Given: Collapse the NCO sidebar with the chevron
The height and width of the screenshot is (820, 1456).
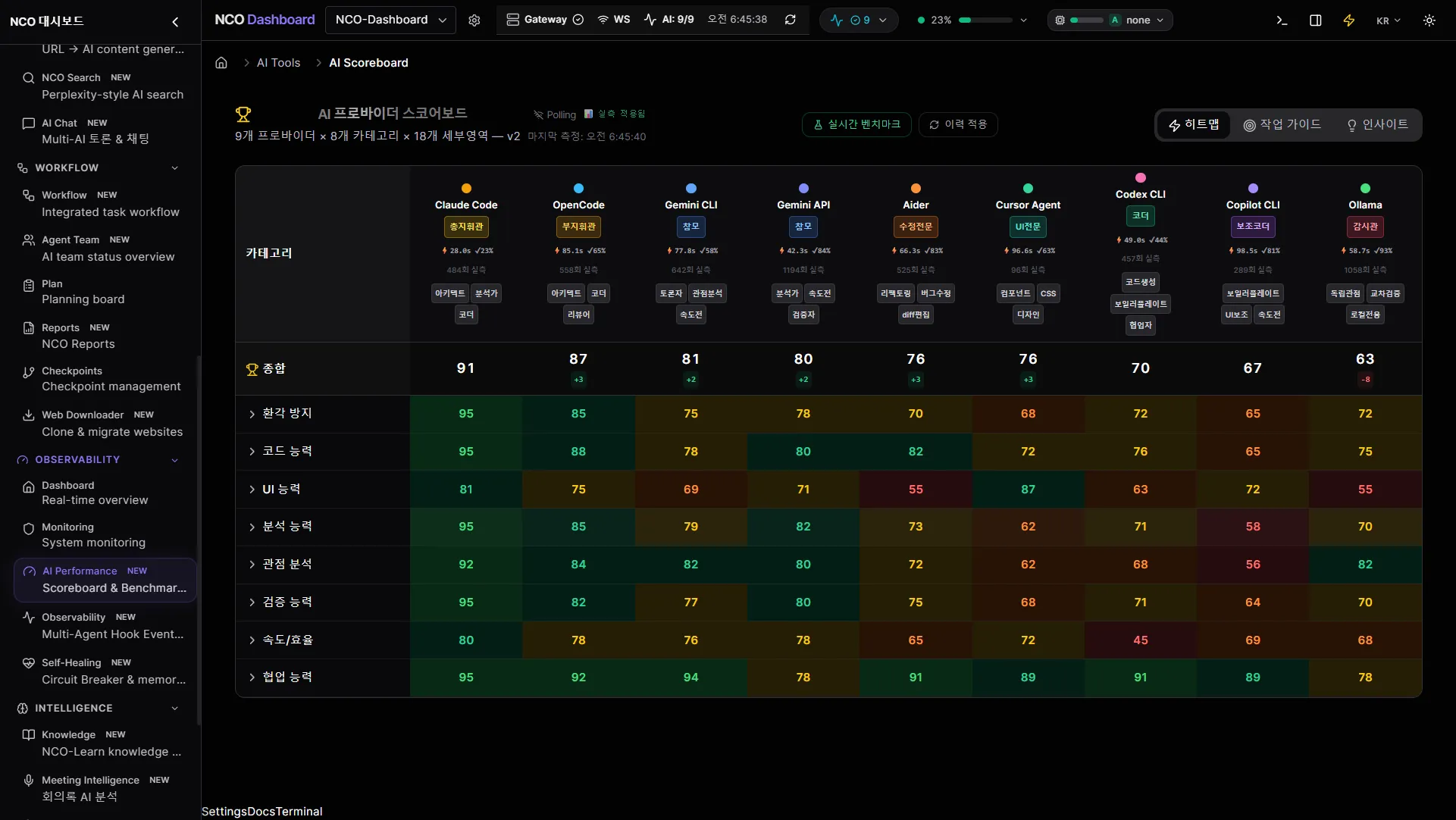Looking at the screenshot, I should tap(175, 22).
